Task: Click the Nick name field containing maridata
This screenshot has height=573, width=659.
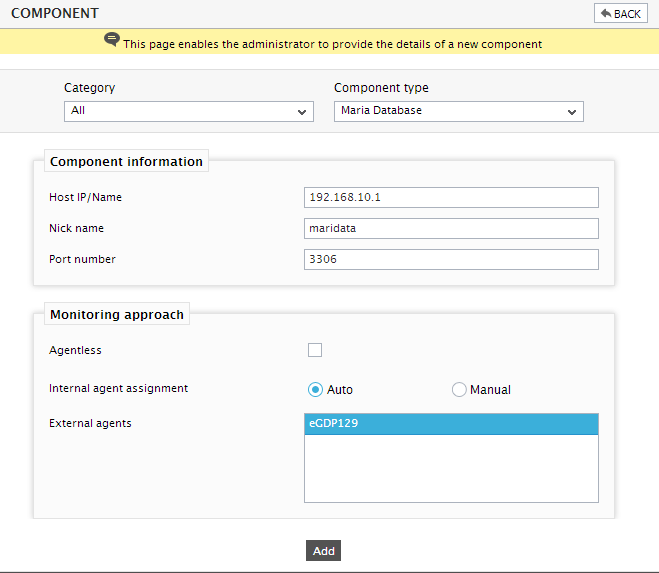Action: tap(451, 228)
